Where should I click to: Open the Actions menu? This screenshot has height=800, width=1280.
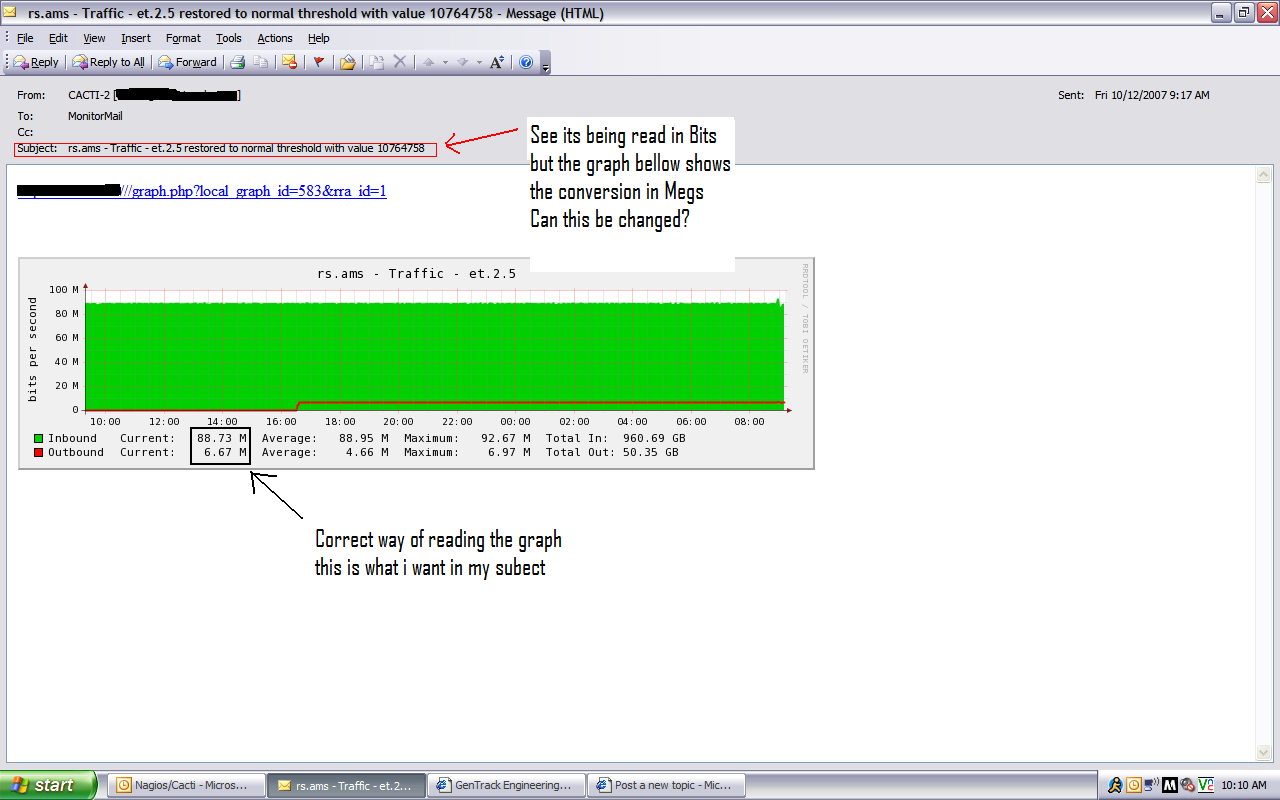pos(275,38)
